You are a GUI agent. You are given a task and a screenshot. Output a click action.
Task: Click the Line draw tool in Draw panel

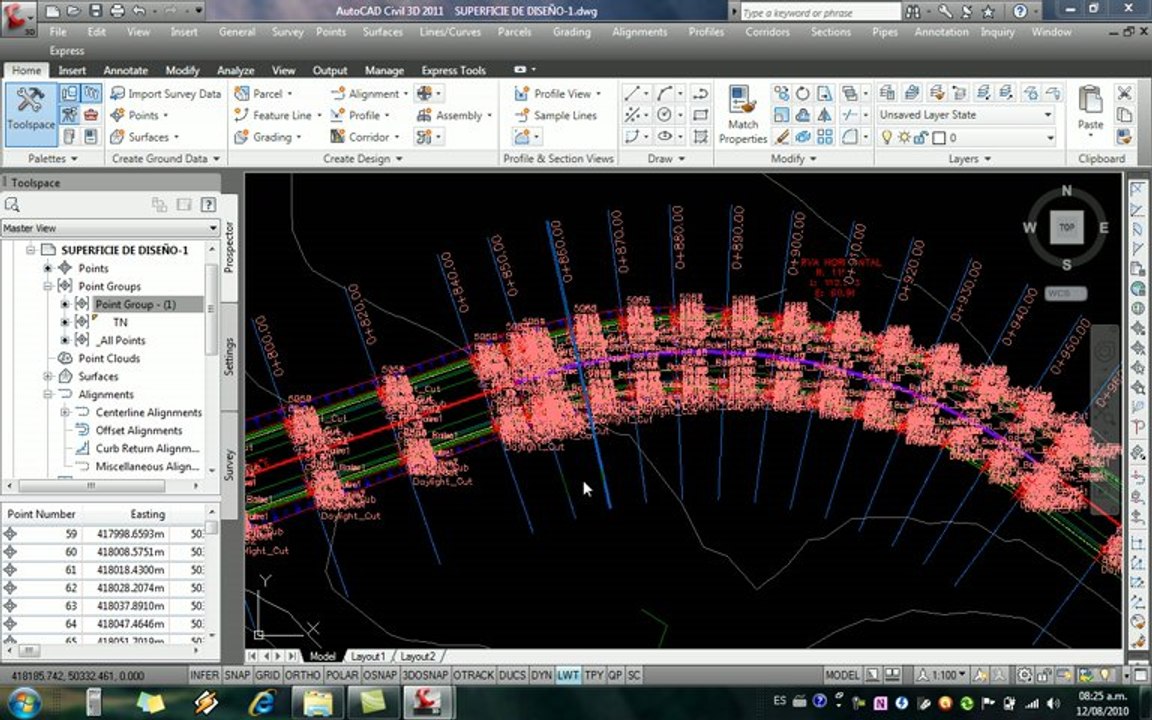631,93
